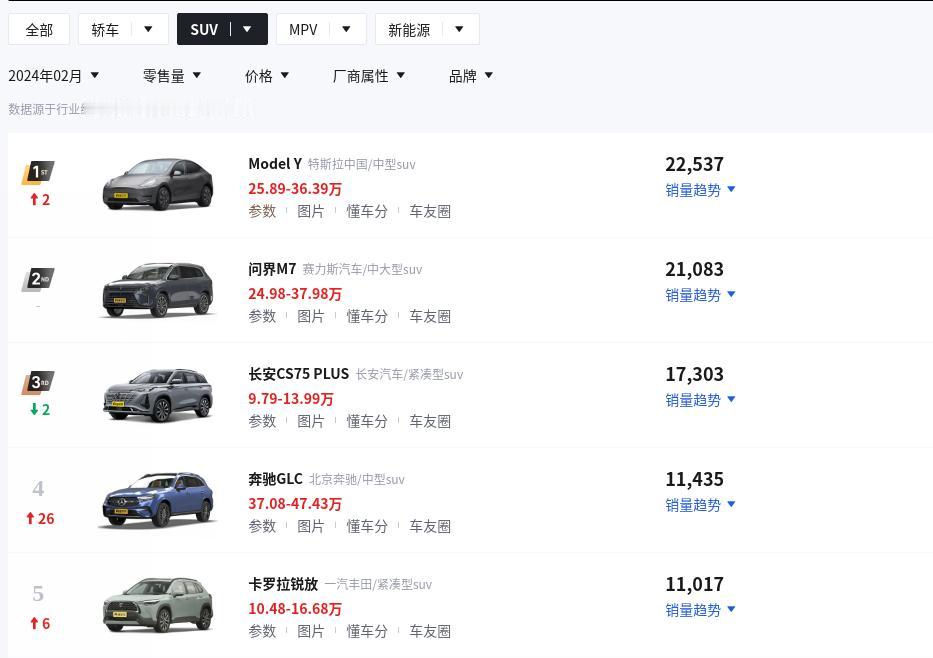The height and width of the screenshot is (658, 933).
Task: Click the 问界M7 sales figure 21,083
Action: [x=694, y=270]
